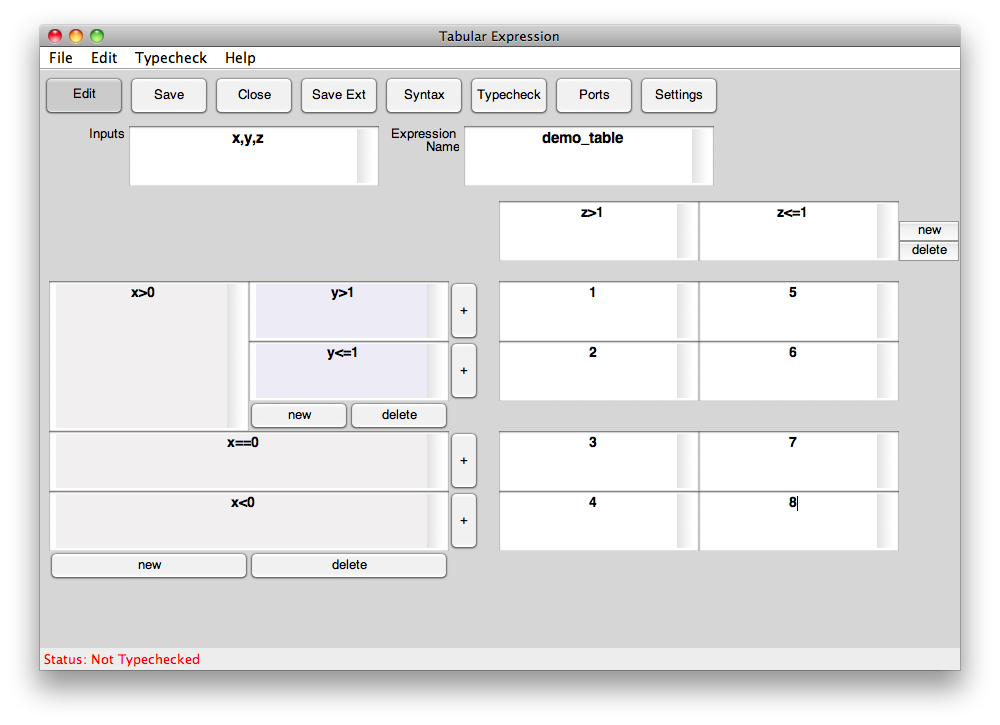Open the Settings toolbar button

click(679, 95)
